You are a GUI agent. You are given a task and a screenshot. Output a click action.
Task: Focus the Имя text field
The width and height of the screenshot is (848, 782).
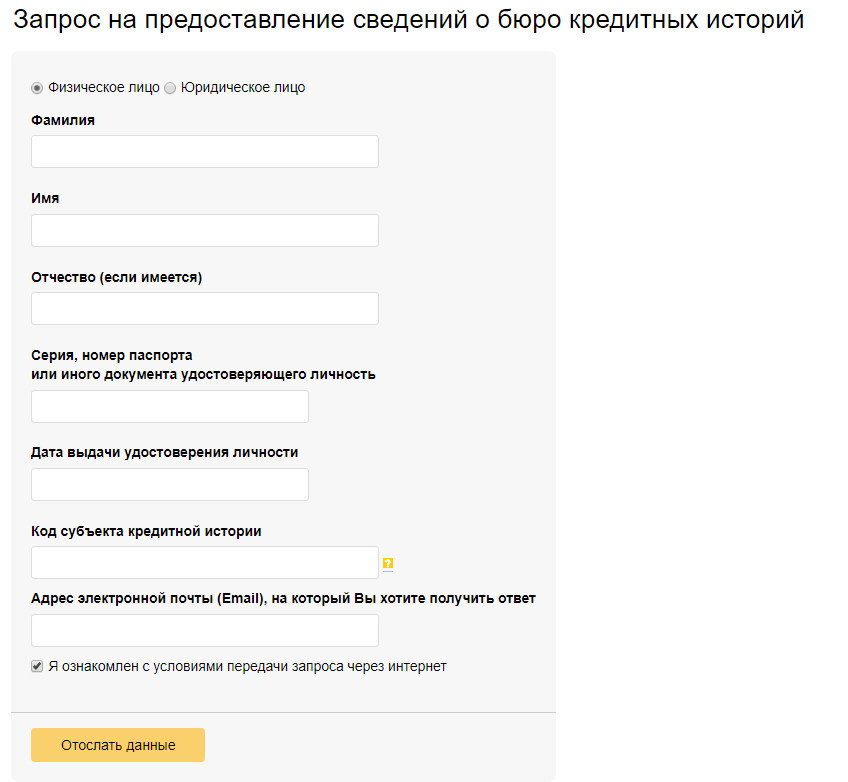[x=204, y=230]
